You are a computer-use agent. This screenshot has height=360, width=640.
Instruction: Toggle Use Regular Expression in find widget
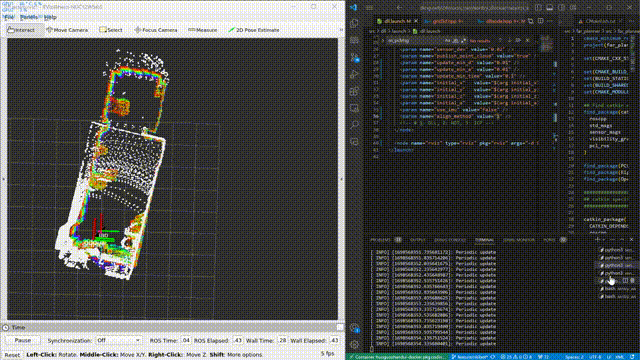[464, 40]
